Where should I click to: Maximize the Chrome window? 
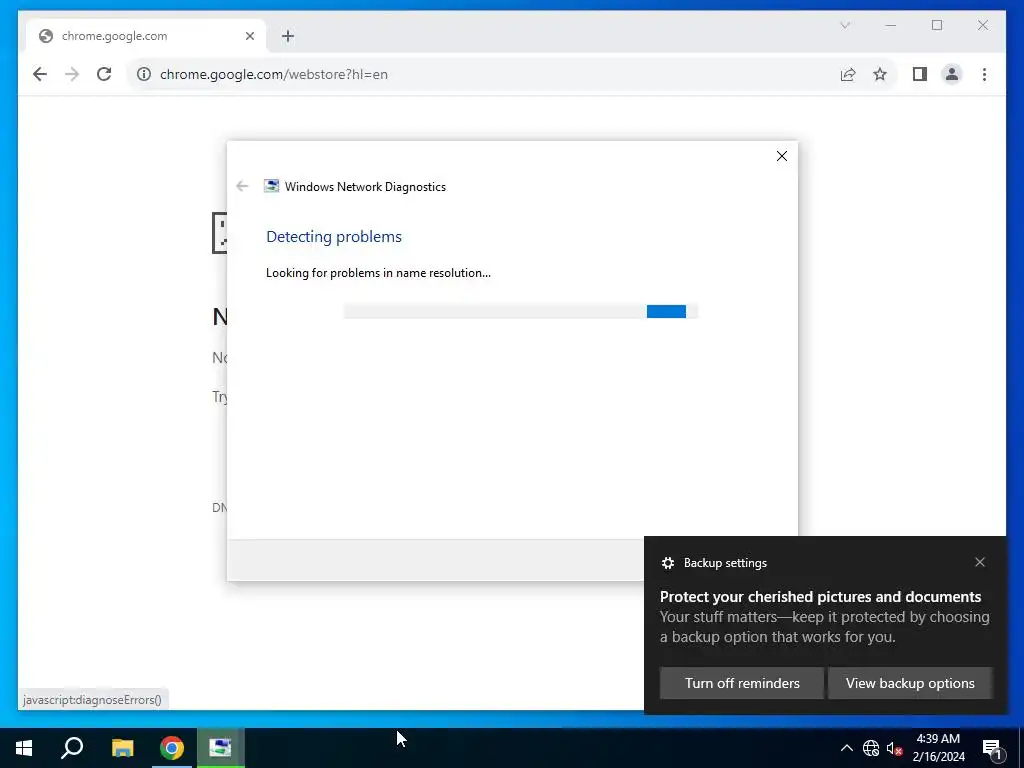937,25
